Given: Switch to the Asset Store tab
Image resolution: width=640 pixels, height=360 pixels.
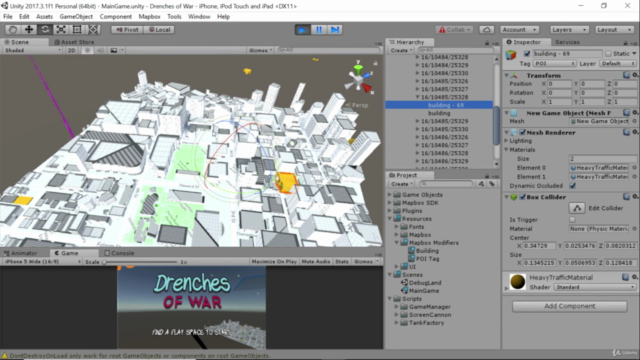Looking at the screenshot, I should pyautogui.click(x=74, y=42).
